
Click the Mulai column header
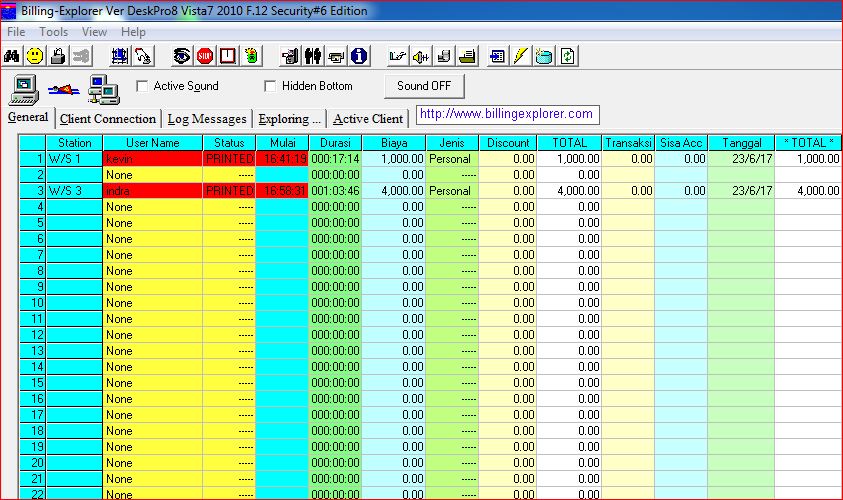282,142
